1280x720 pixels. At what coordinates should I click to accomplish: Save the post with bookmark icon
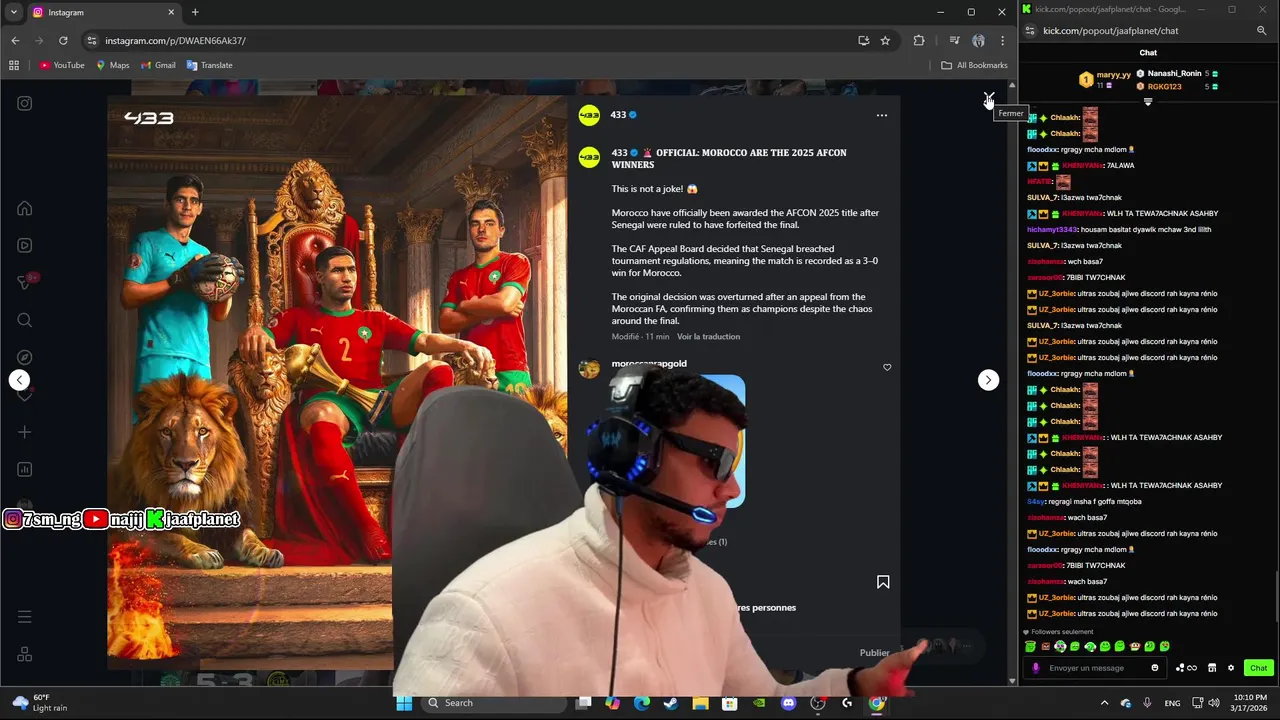click(883, 582)
